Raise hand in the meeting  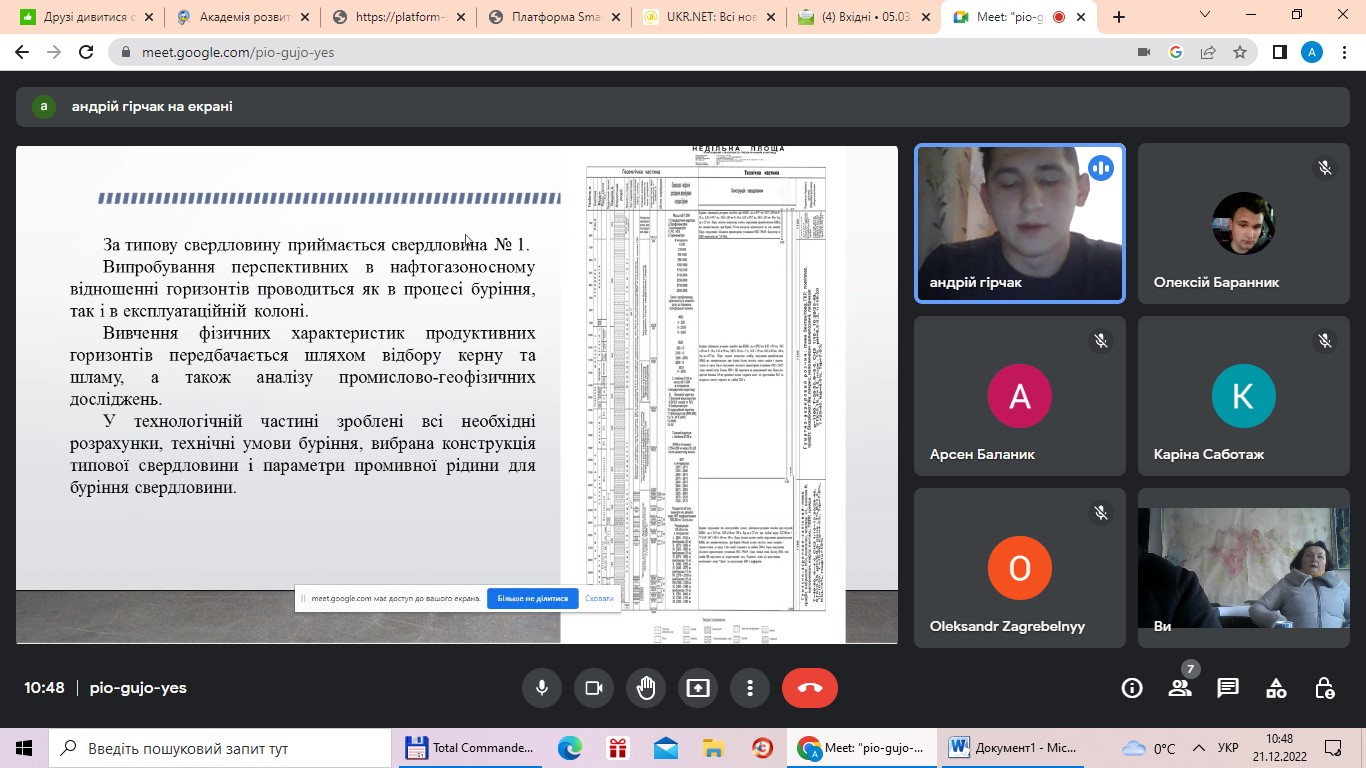[x=646, y=688]
